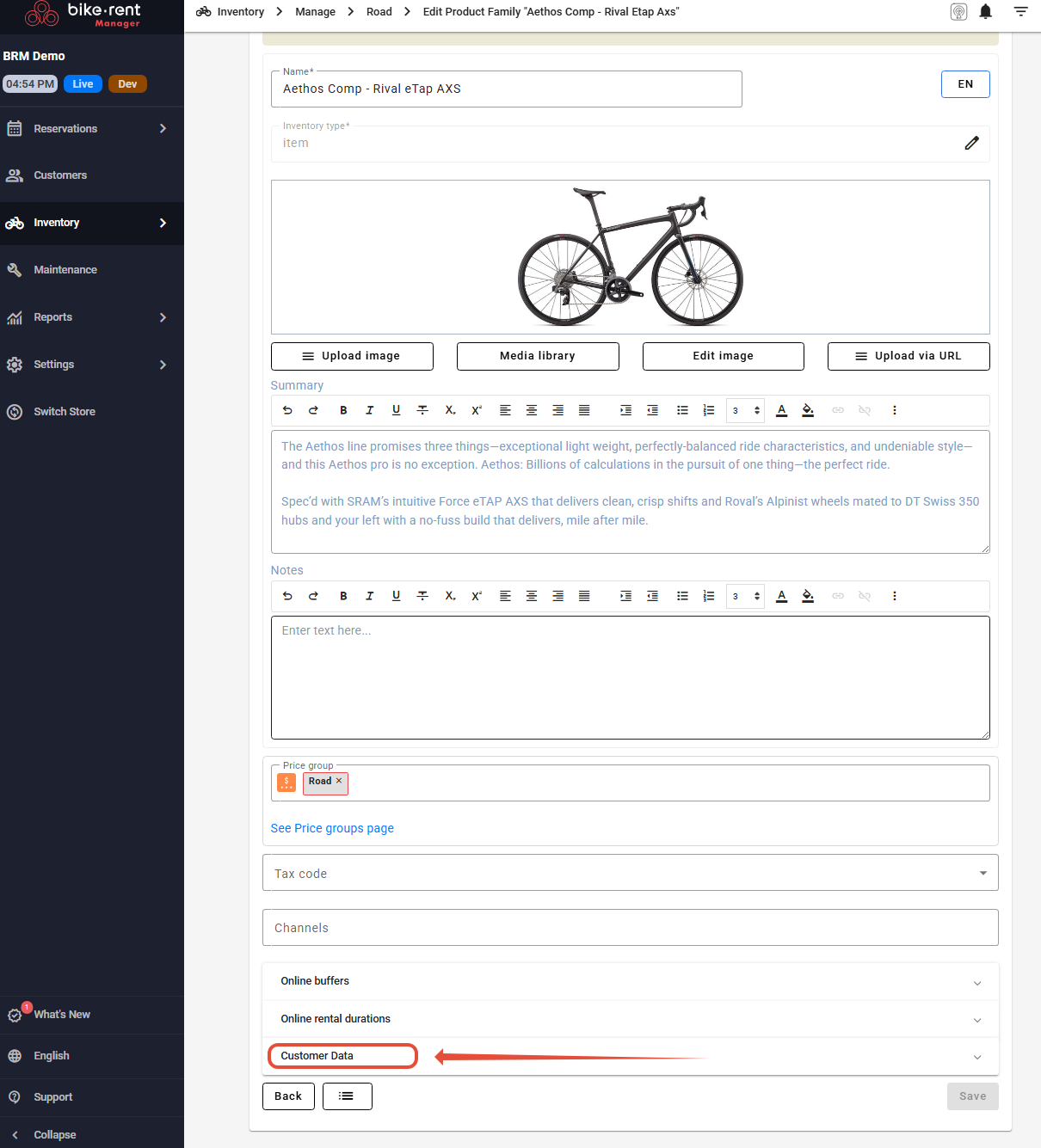The image size is (1041, 1148).
Task: Click undo in the Summary editor toolbar
Action: pos(287,410)
